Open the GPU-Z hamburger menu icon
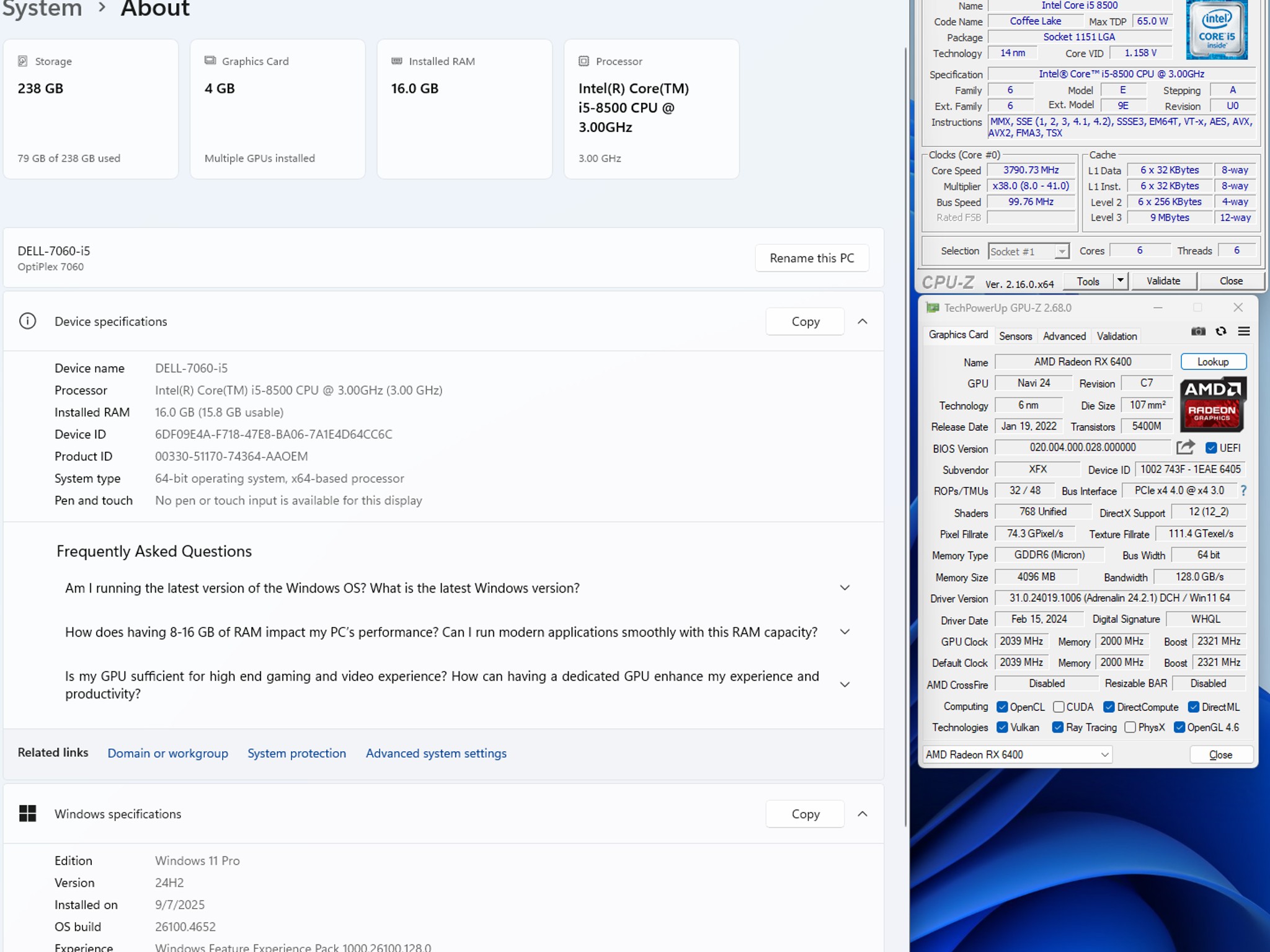Image resolution: width=1270 pixels, height=952 pixels. (1243, 332)
